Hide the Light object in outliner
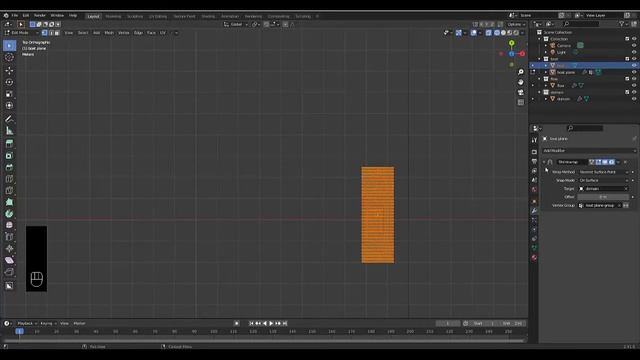The width and height of the screenshot is (640, 360). 634,52
